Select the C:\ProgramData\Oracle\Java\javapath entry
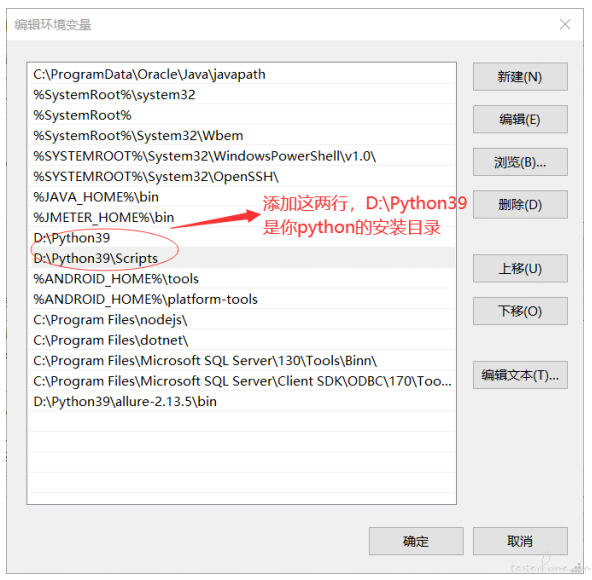This screenshot has height=580, width=592. tap(242, 74)
